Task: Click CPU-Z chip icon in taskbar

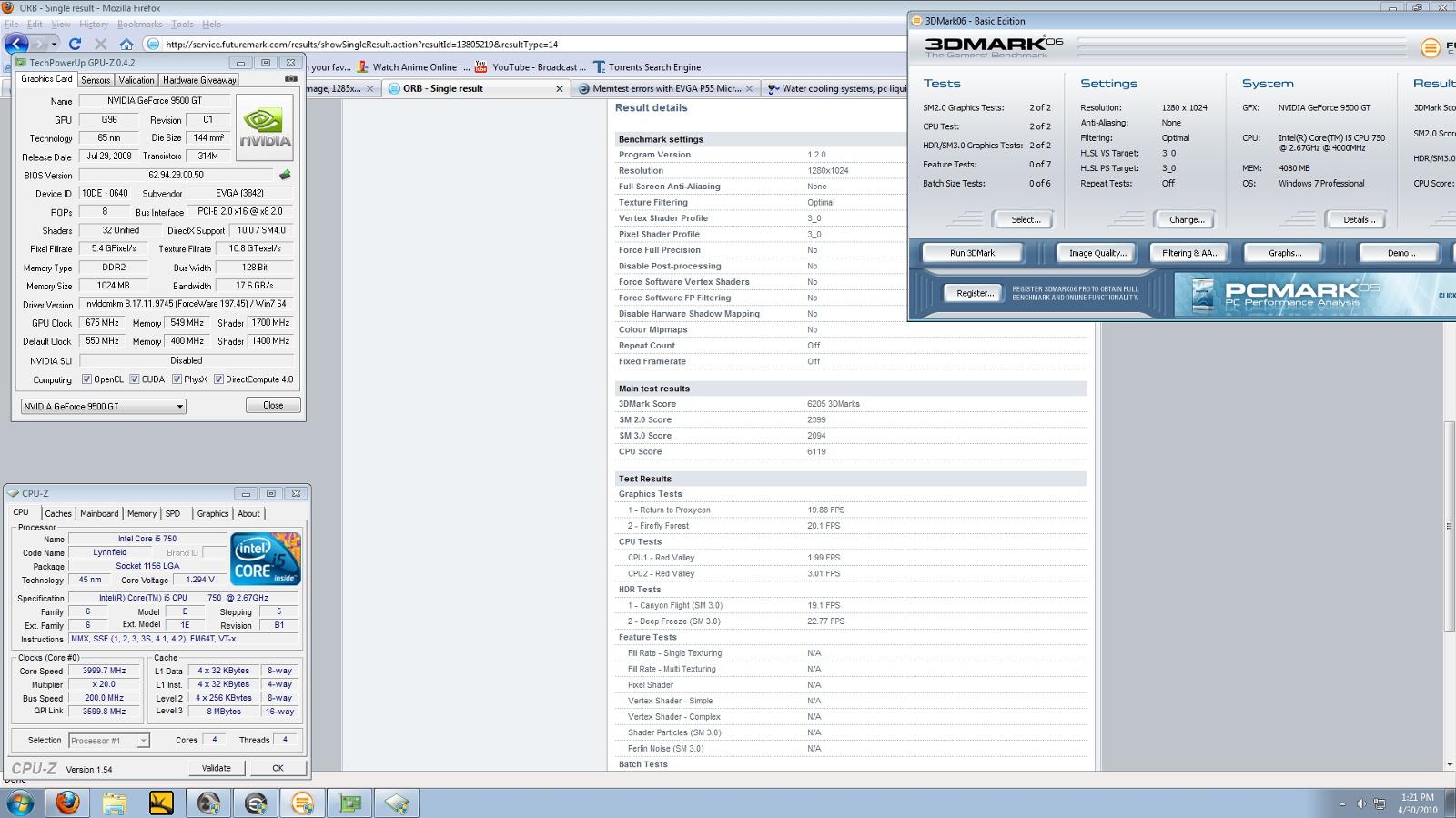Action: point(397,803)
